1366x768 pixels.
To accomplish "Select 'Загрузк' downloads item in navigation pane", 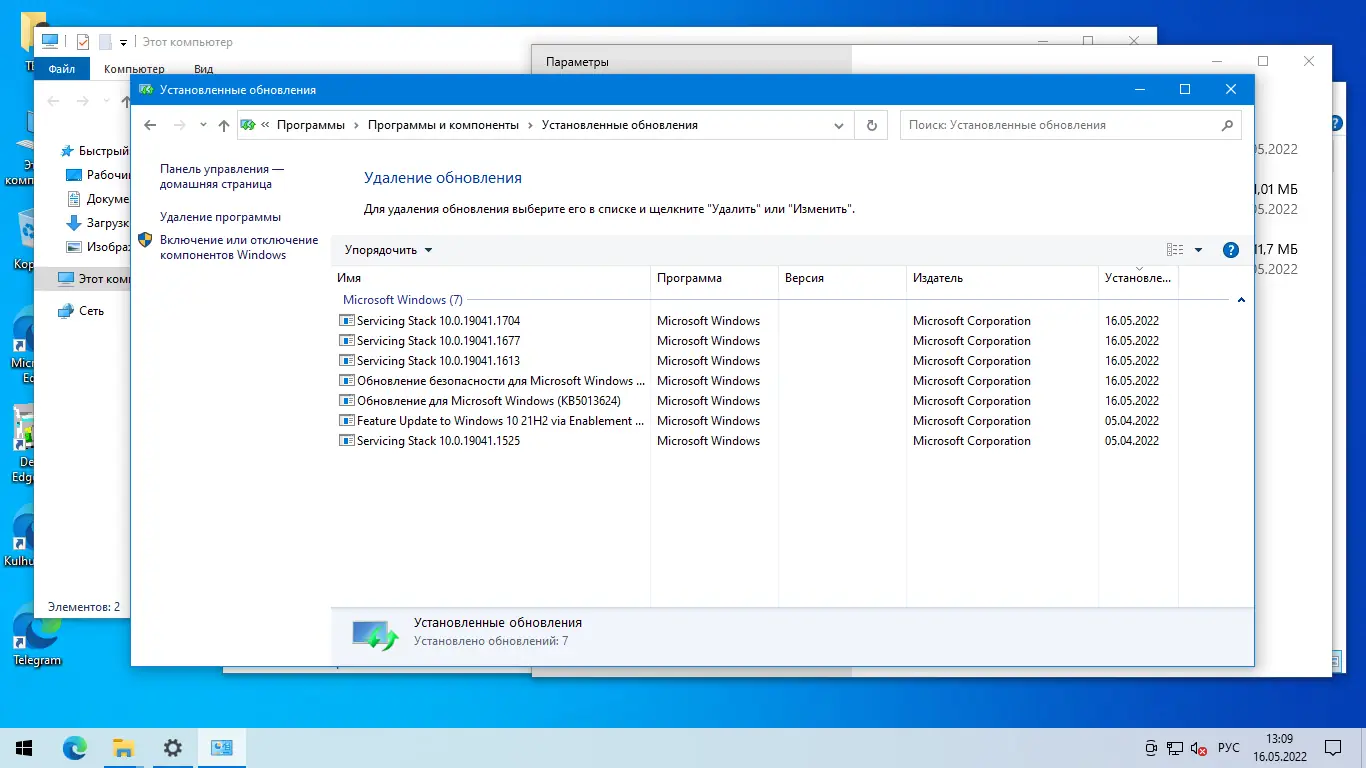I will pos(98,223).
